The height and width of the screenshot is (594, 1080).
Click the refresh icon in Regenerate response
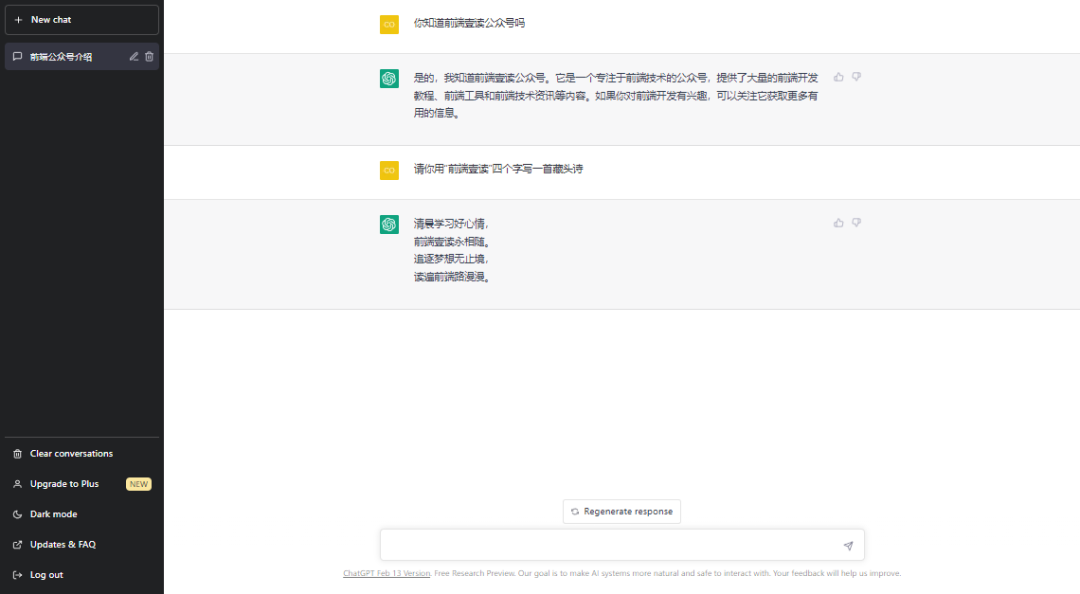click(x=575, y=511)
